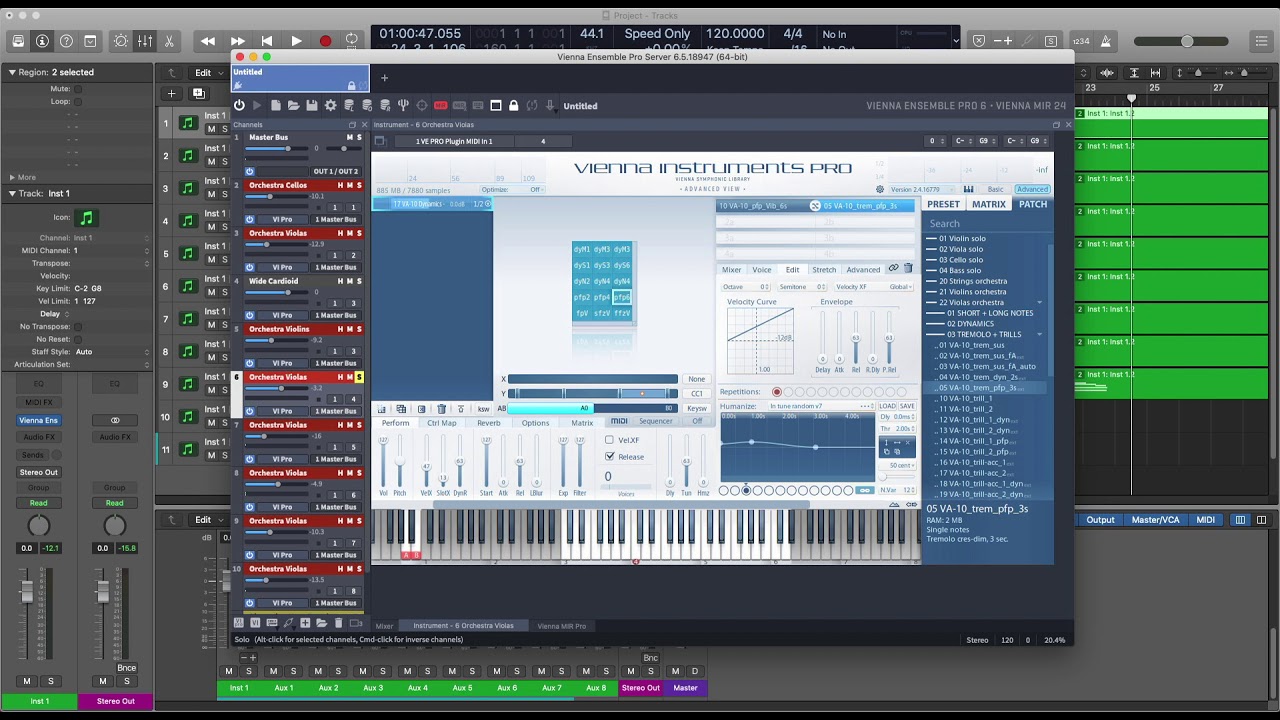Click the Humanize SAVE button
Screen dimensions: 1280x720
[x=907, y=406]
